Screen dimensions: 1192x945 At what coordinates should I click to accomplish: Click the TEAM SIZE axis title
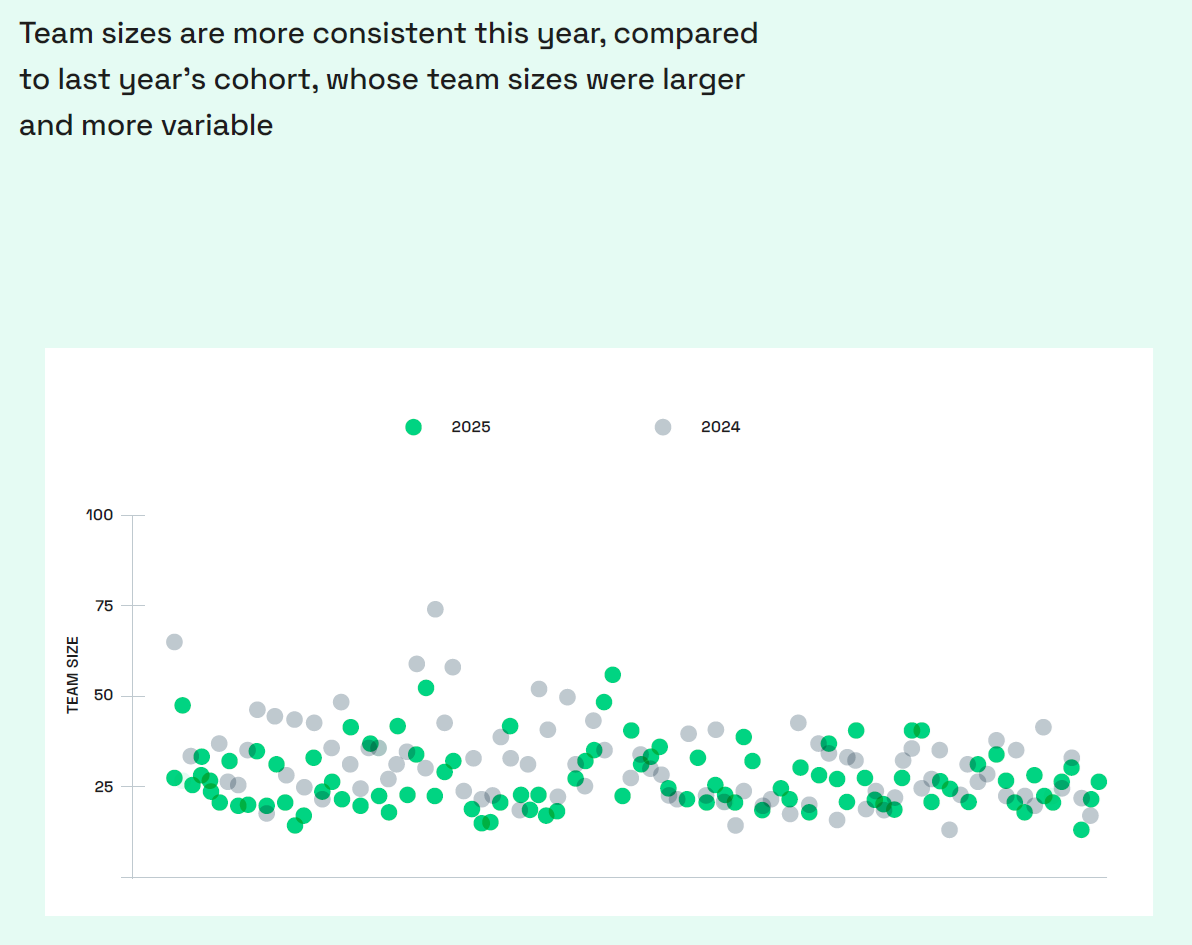click(73, 675)
